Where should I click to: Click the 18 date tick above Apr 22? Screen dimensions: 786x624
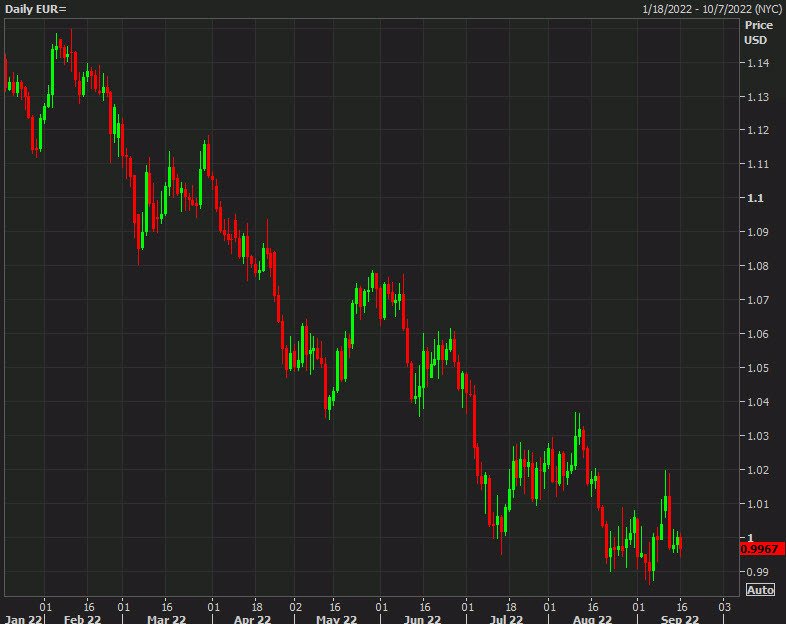[257, 607]
